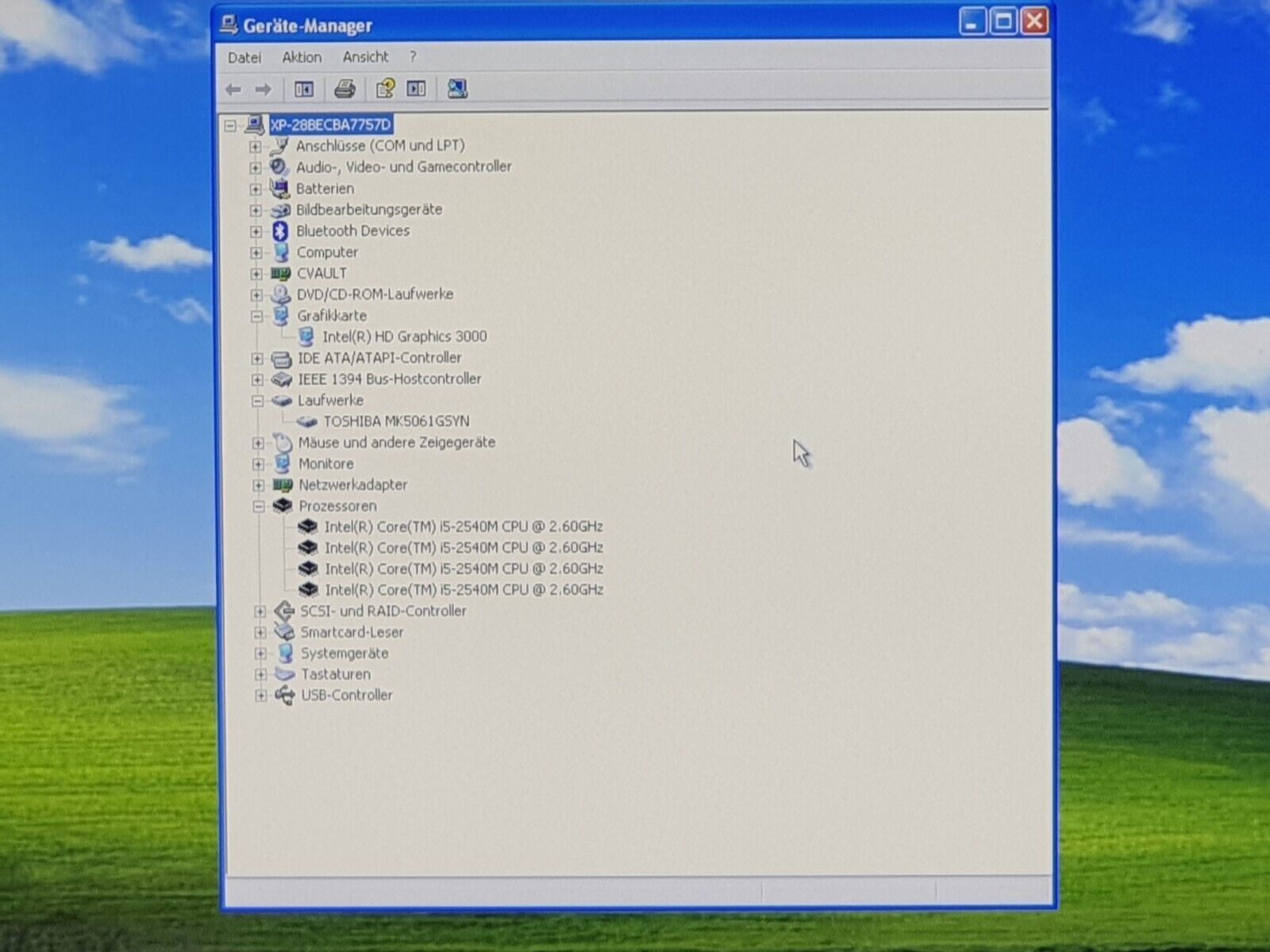The height and width of the screenshot is (952, 1270).
Task: Select Intel(R) HD Graphics 3000 device
Action: 404,336
